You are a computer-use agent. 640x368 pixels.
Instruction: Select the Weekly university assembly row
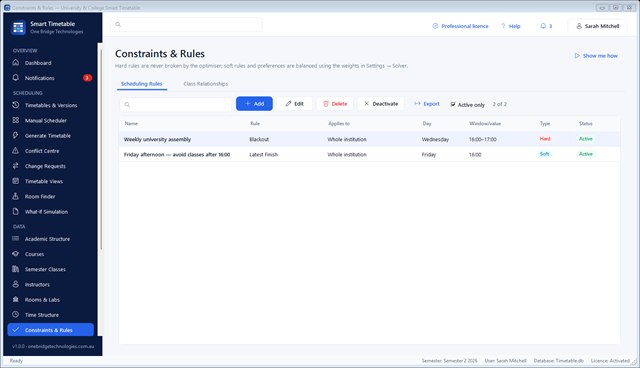(369, 139)
